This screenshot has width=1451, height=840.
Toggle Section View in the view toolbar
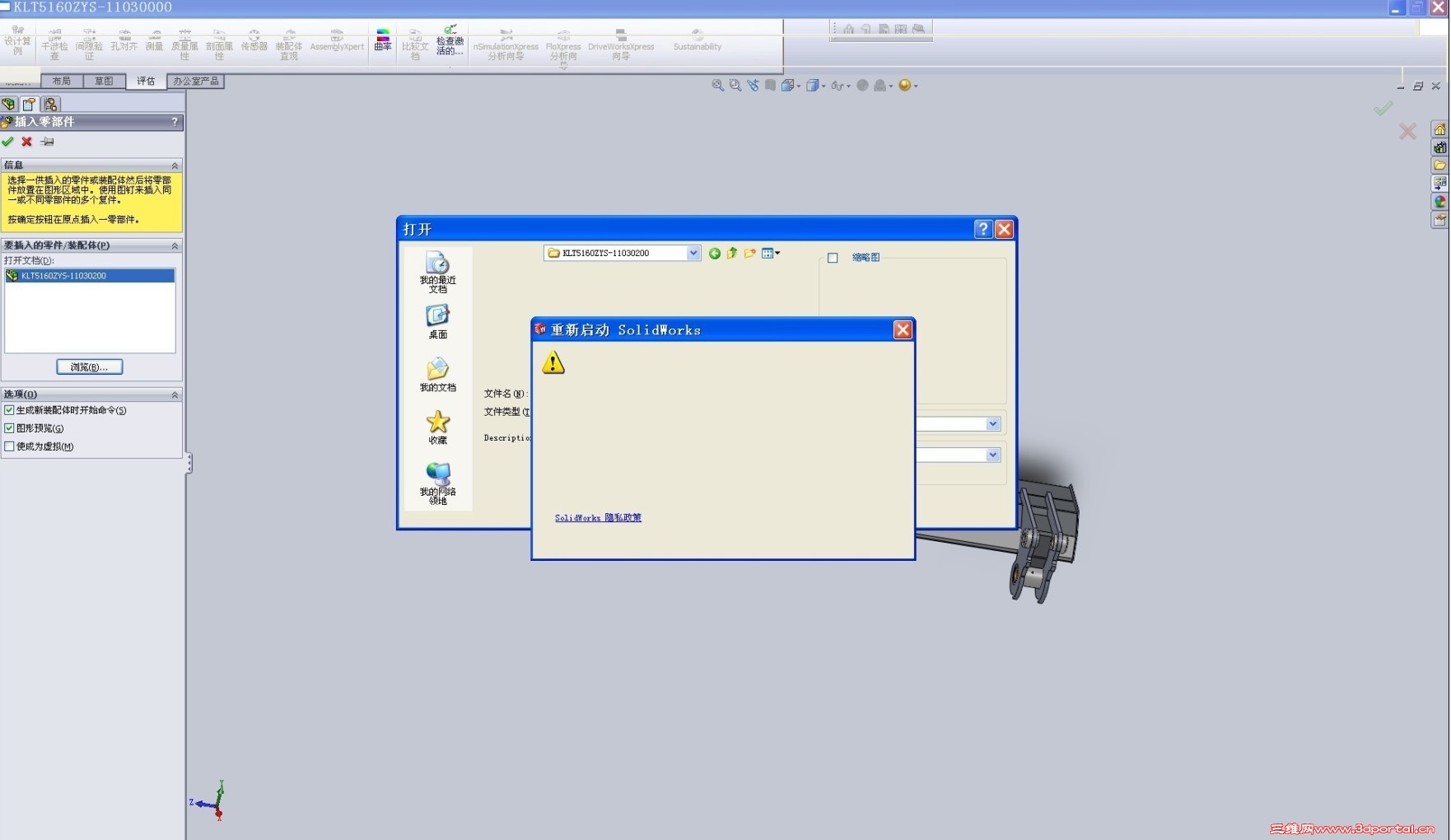click(x=770, y=85)
